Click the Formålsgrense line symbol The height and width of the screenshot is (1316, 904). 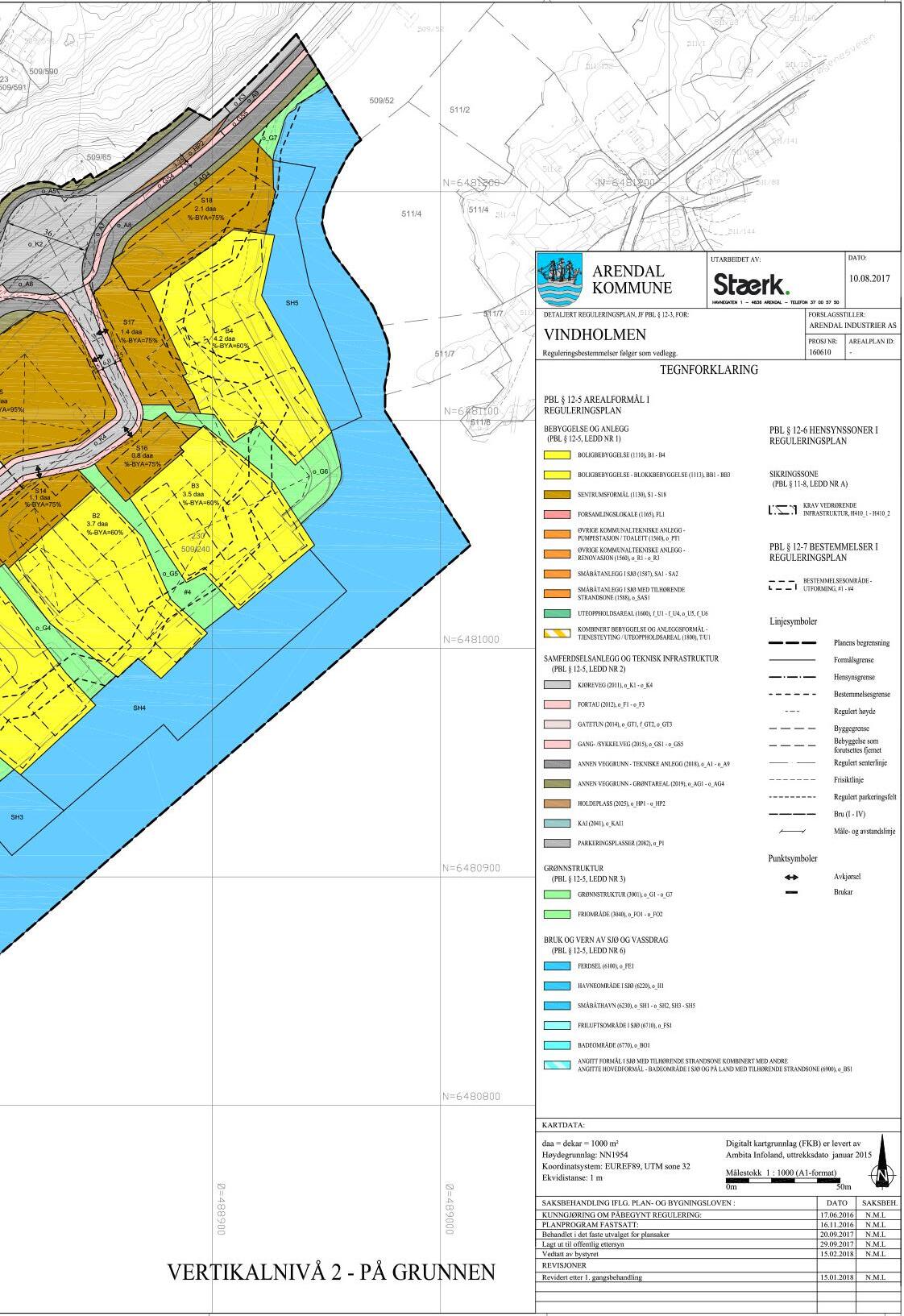pyautogui.click(x=793, y=660)
